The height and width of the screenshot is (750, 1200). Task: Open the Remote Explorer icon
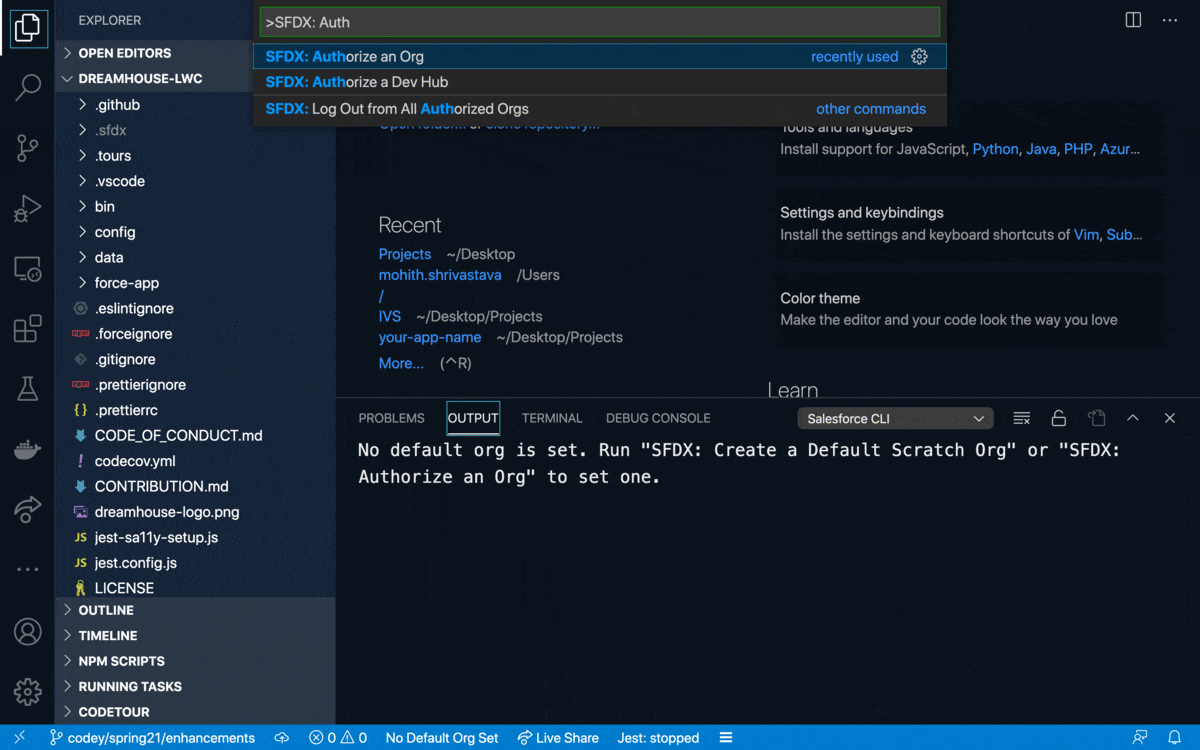coord(28,268)
